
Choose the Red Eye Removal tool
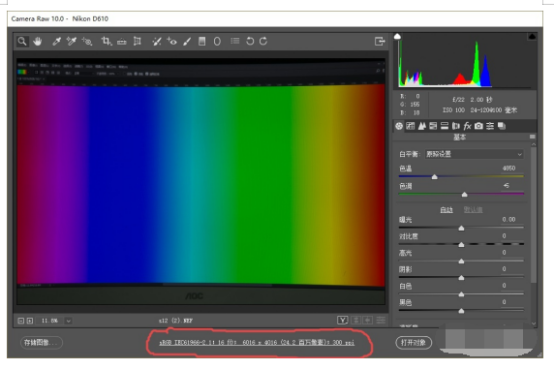(172, 42)
